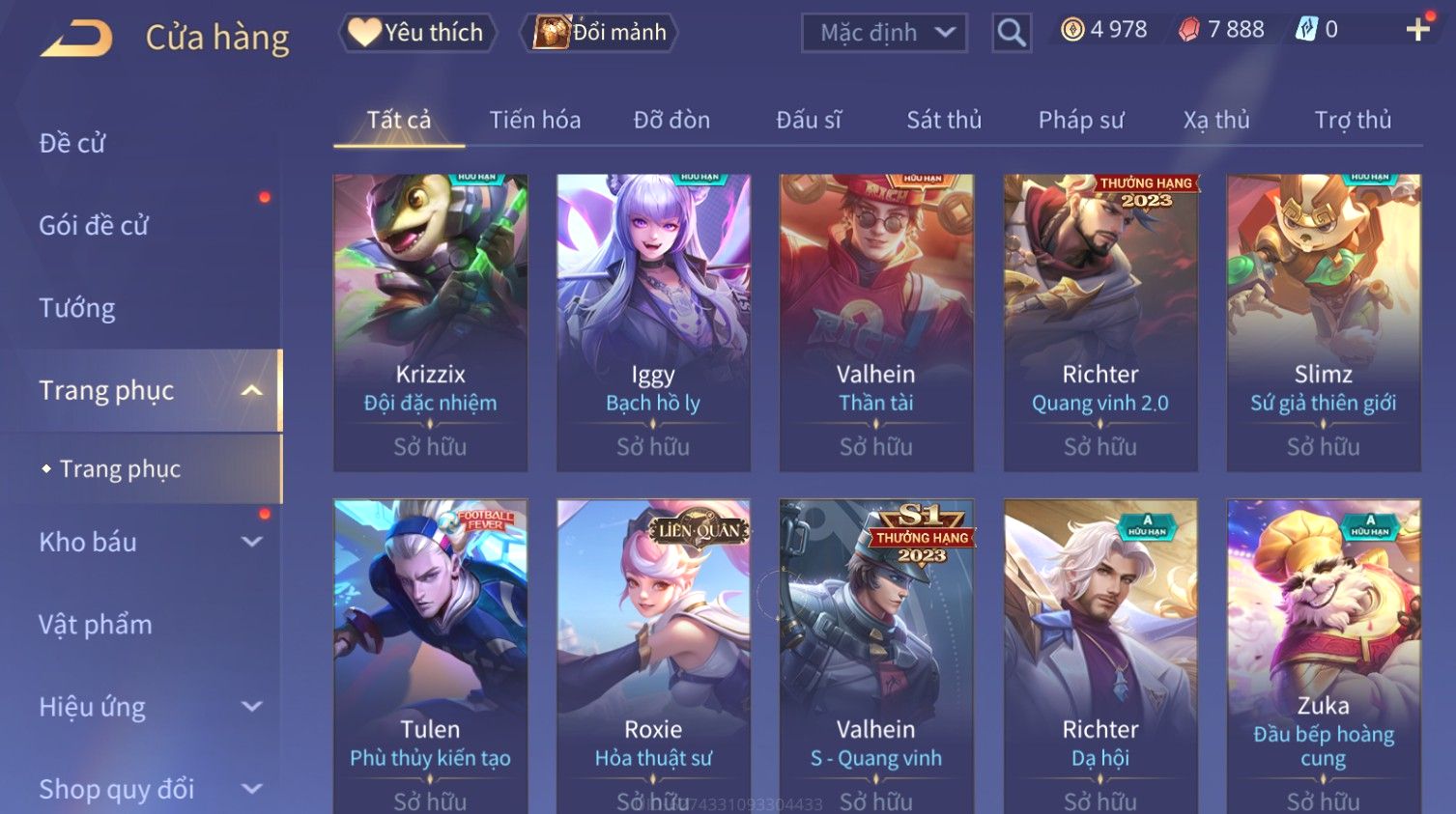Select Zuka Đầu bếp hoàng cung skin
The height and width of the screenshot is (814, 1456).
[1324, 657]
